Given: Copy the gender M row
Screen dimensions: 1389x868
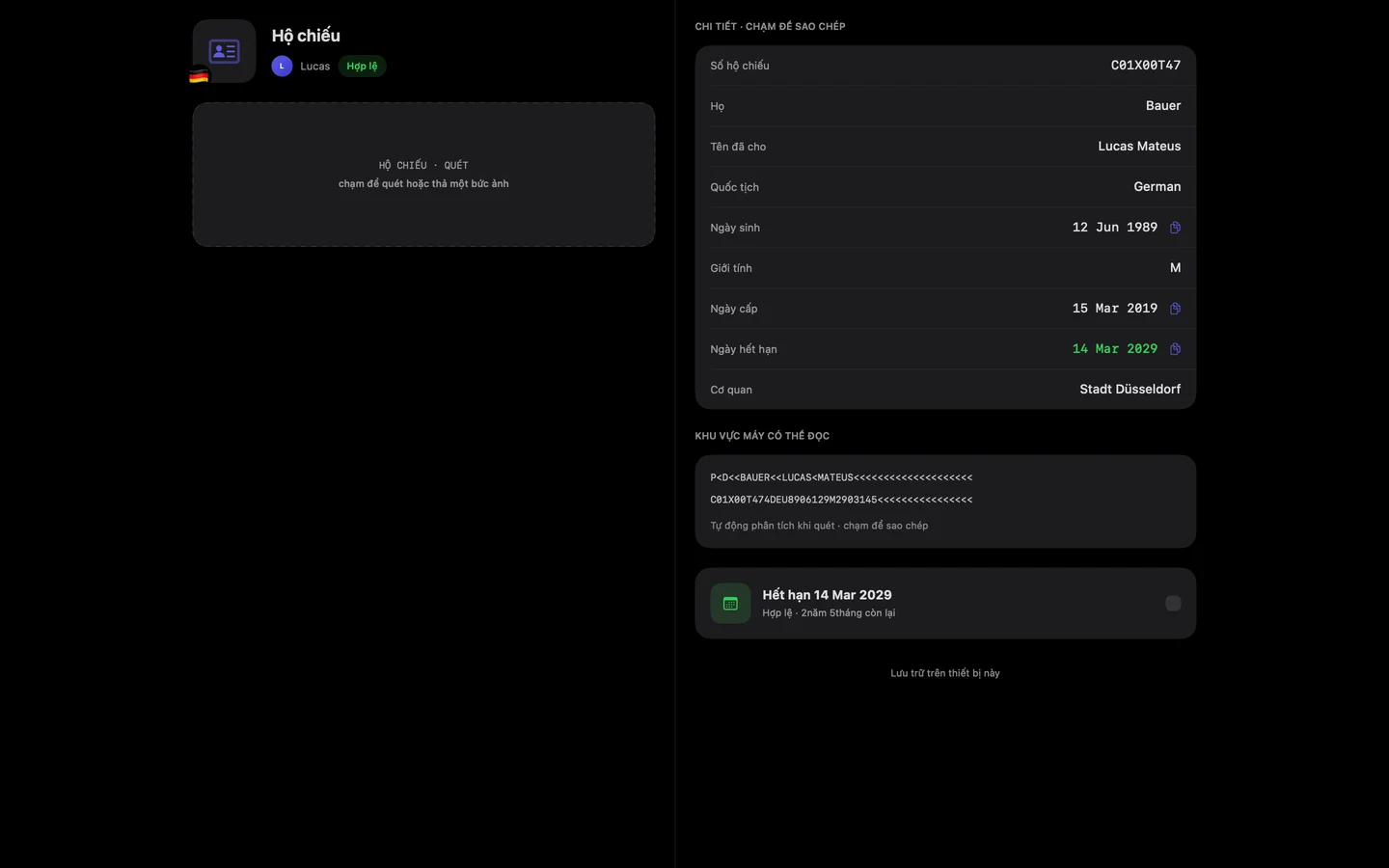Looking at the screenshot, I should coord(945,268).
